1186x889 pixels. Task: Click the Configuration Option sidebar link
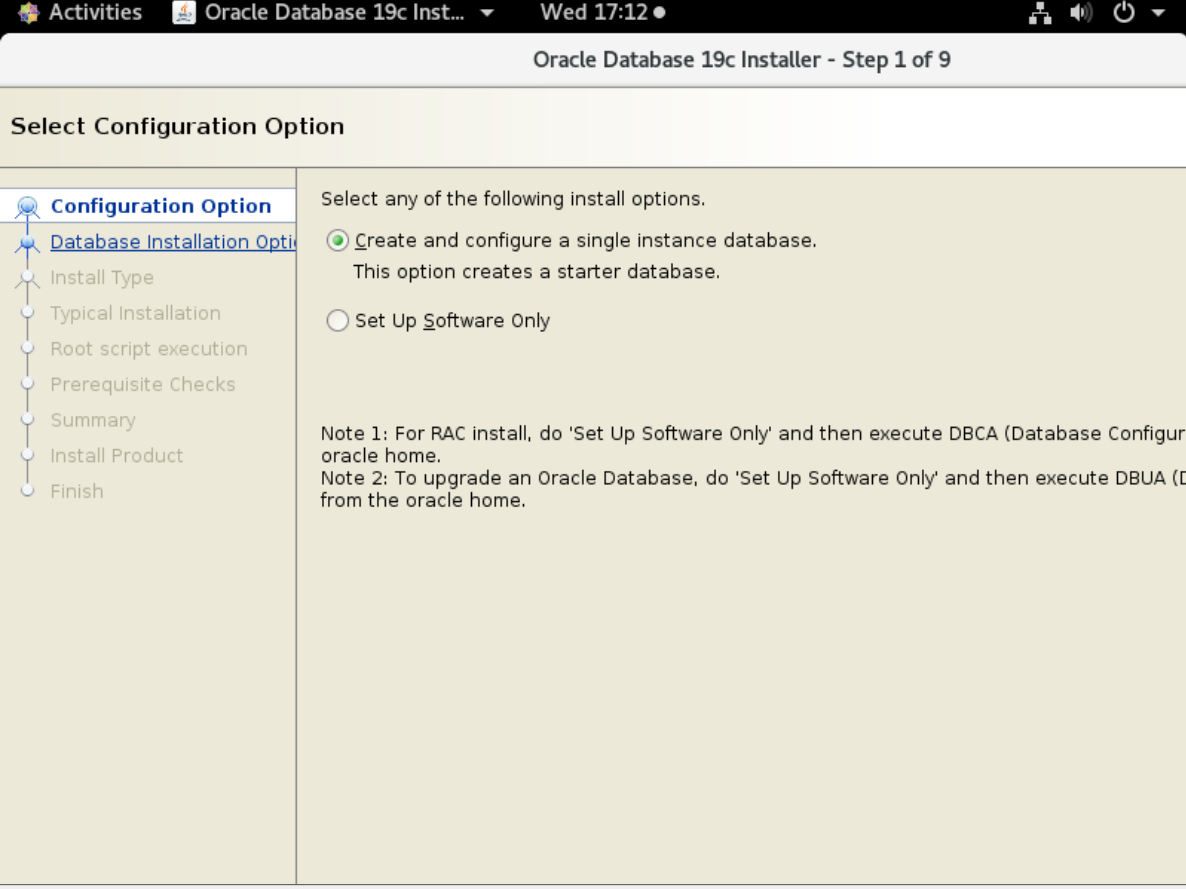point(160,205)
